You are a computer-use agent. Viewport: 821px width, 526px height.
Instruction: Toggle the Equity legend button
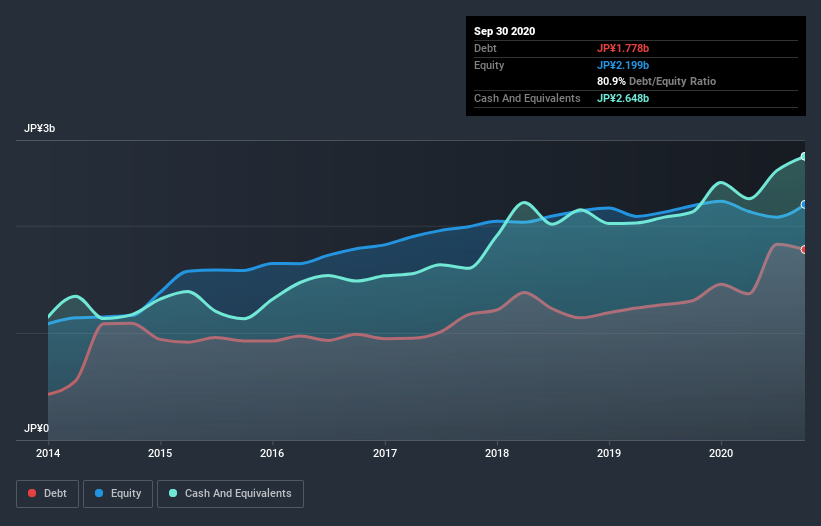tap(118, 494)
